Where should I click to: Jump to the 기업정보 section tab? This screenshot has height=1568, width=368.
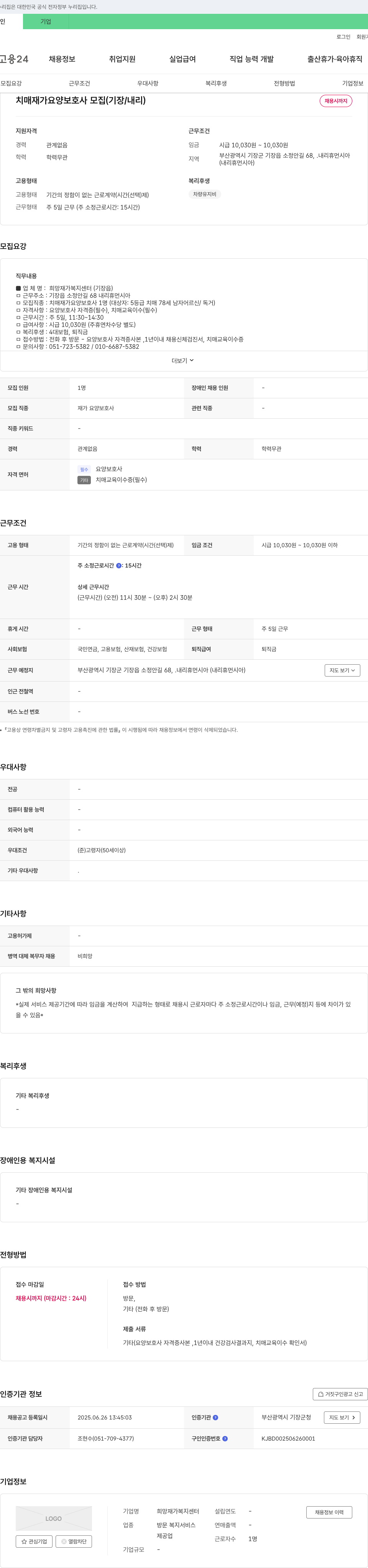pyautogui.click(x=353, y=83)
